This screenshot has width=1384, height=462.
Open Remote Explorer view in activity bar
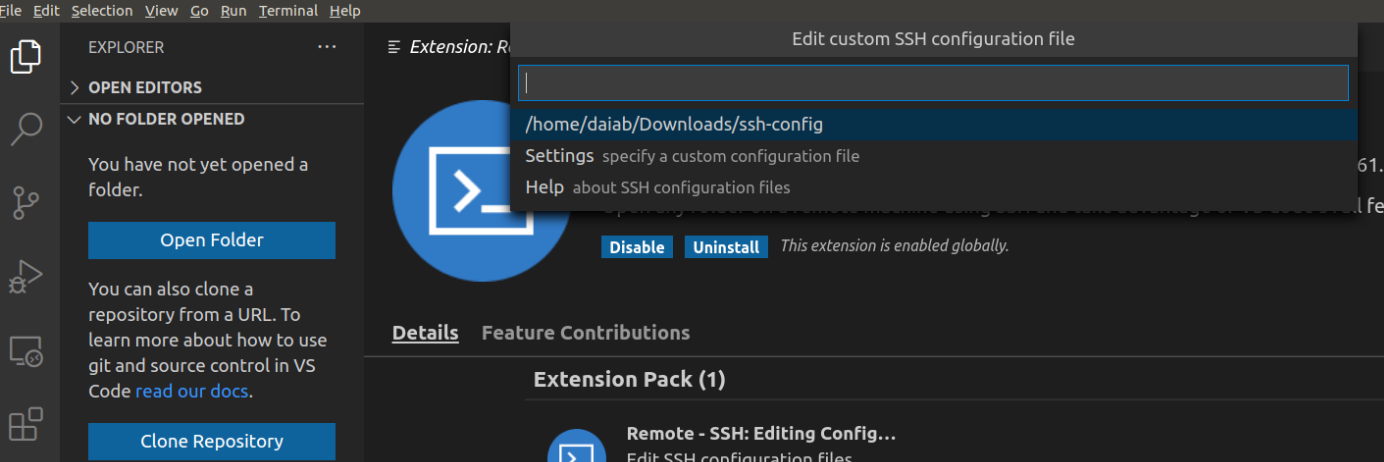click(26, 350)
